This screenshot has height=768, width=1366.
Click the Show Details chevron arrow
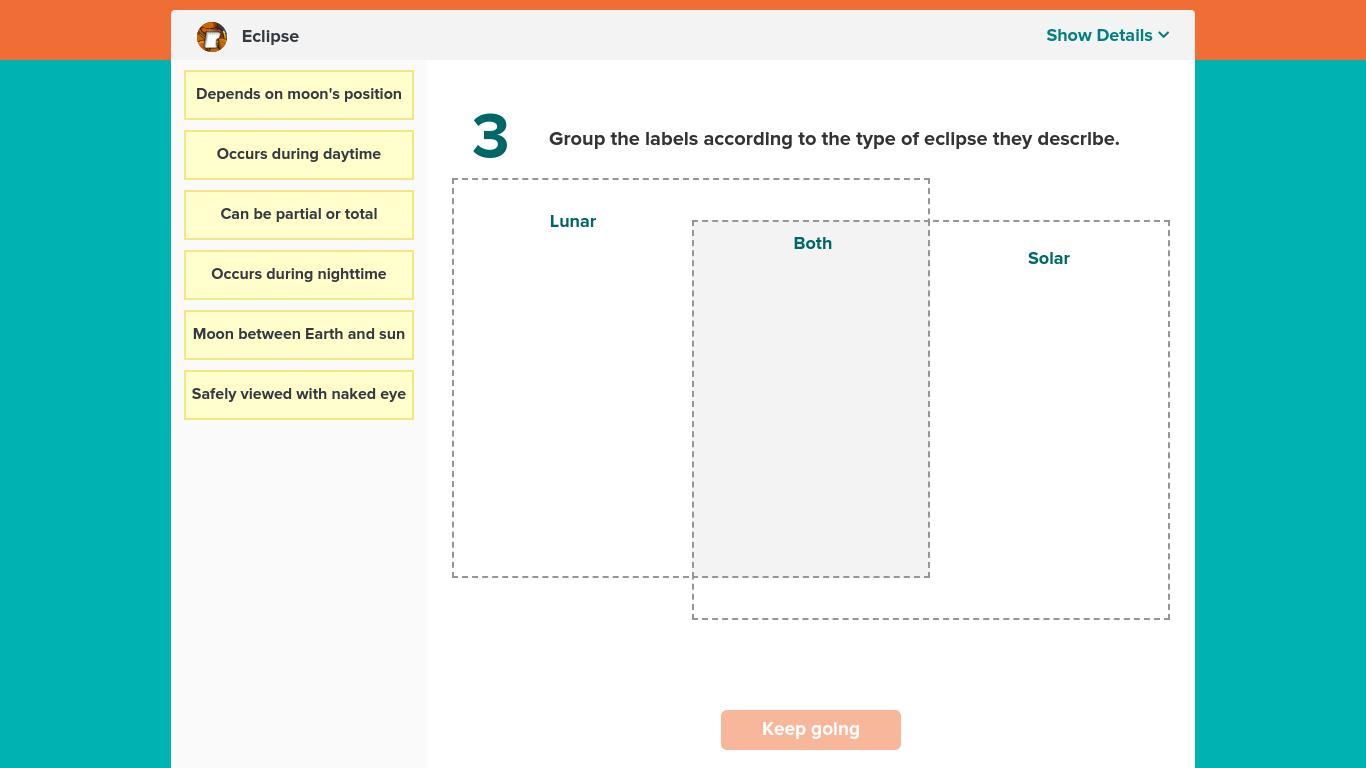pos(1164,35)
